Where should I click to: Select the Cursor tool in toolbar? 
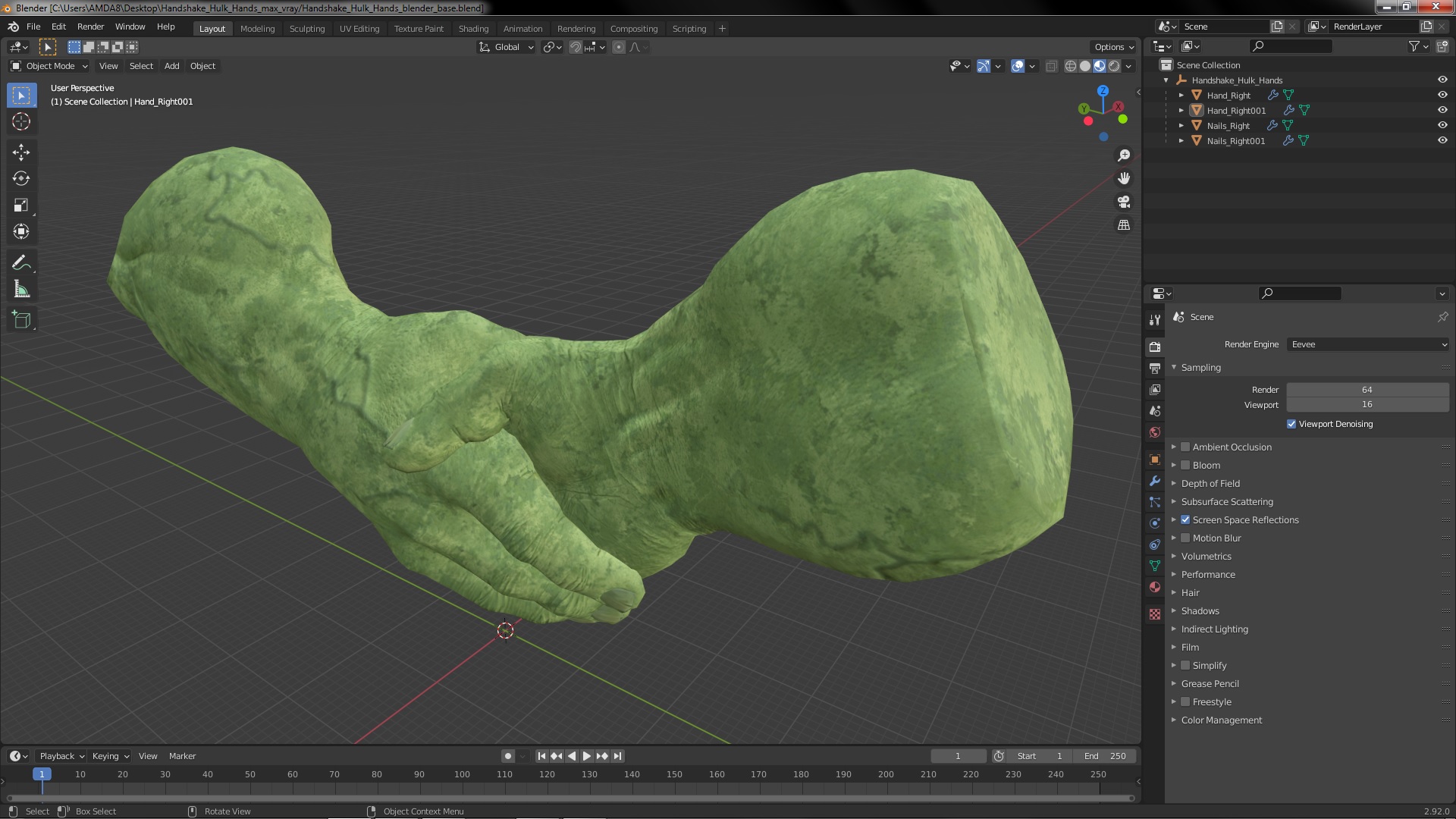(x=21, y=121)
